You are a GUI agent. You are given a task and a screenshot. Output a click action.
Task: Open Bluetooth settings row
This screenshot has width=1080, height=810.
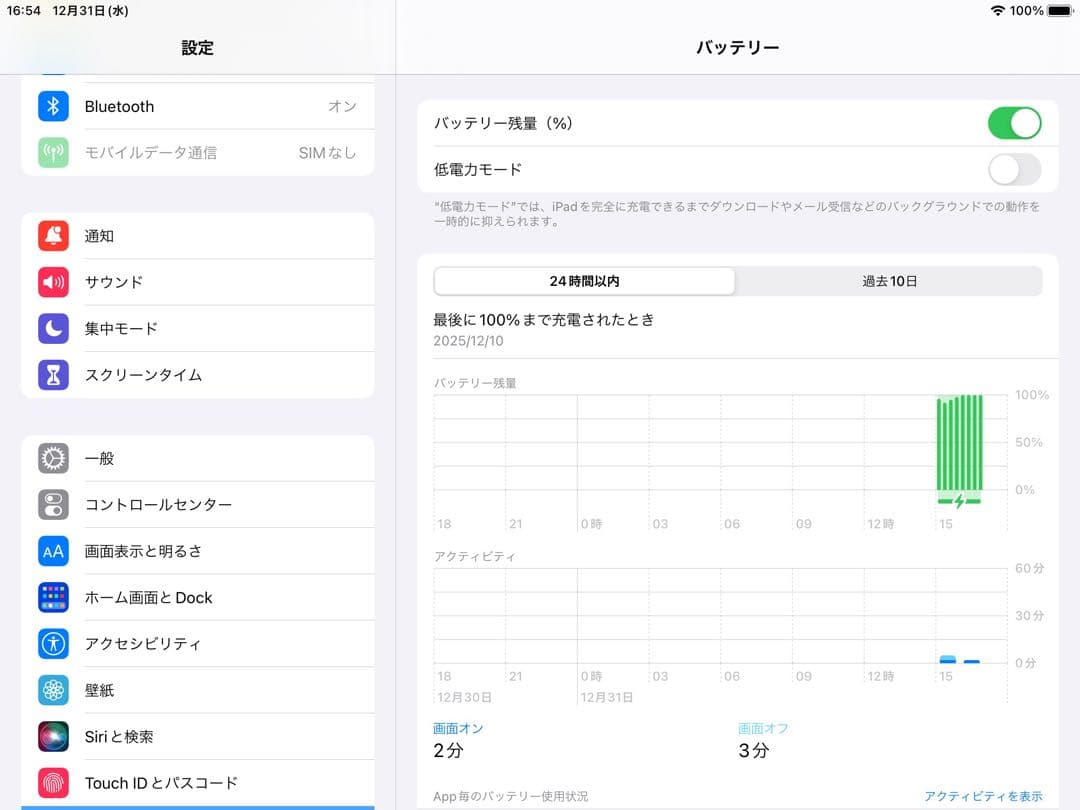(198, 106)
